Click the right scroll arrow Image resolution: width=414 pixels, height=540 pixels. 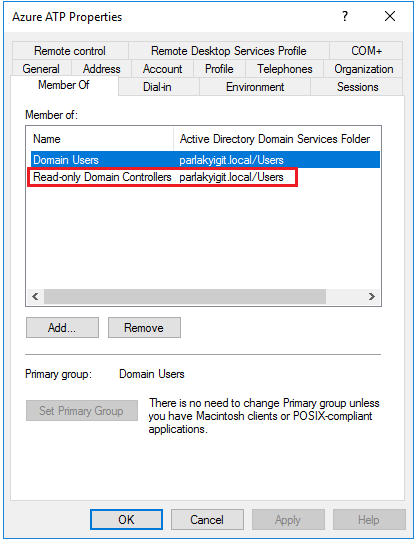click(x=371, y=297)
